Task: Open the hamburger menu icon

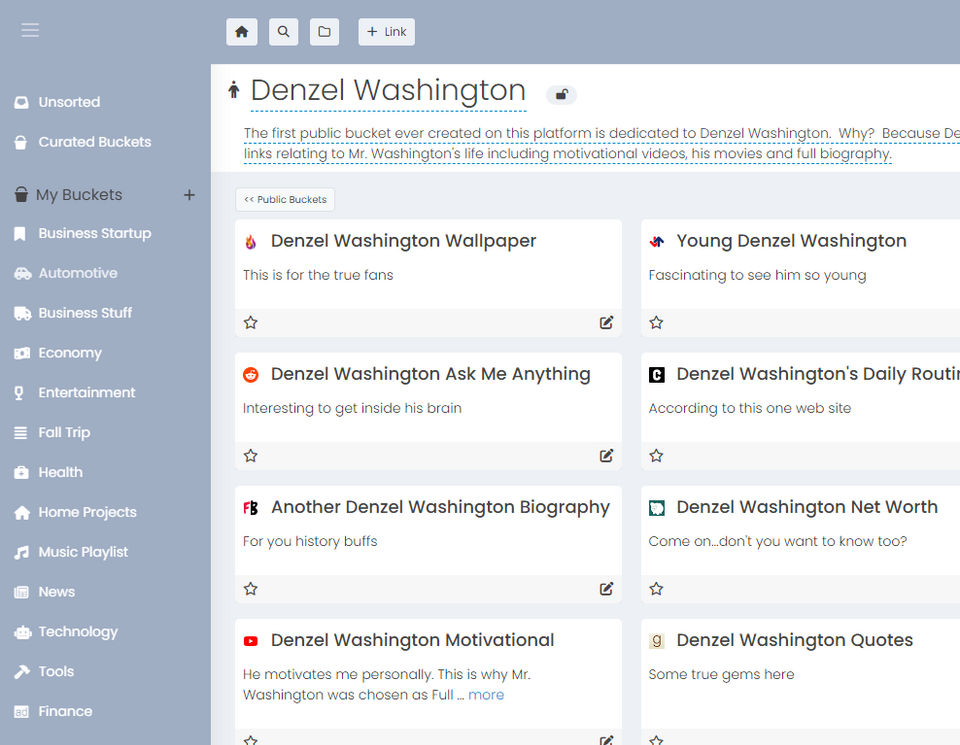Action: click(x=30, y=30)
